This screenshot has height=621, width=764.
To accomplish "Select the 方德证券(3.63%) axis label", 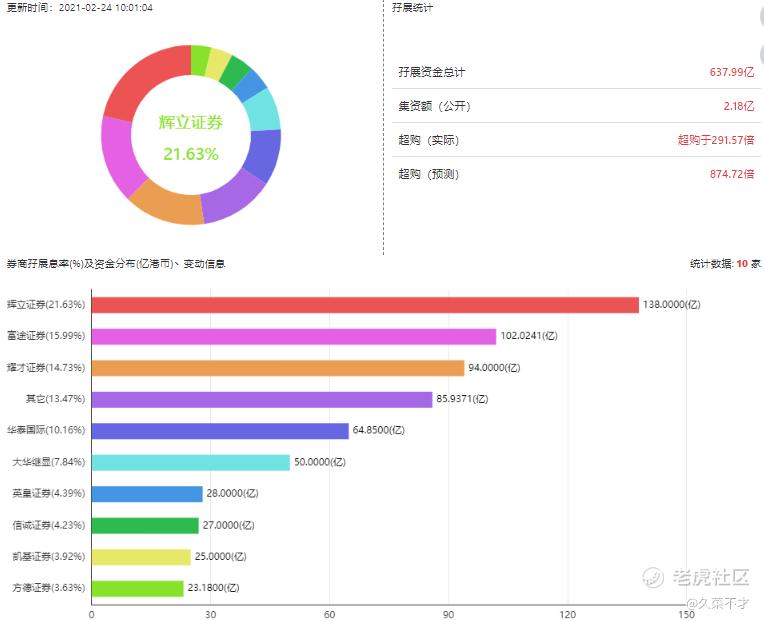I will [49, 588].
